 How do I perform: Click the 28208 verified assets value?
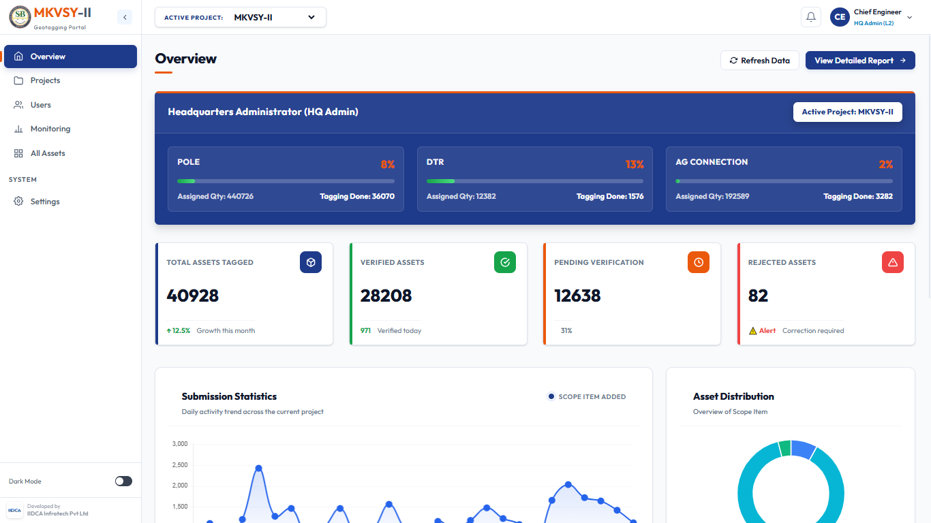386,296
